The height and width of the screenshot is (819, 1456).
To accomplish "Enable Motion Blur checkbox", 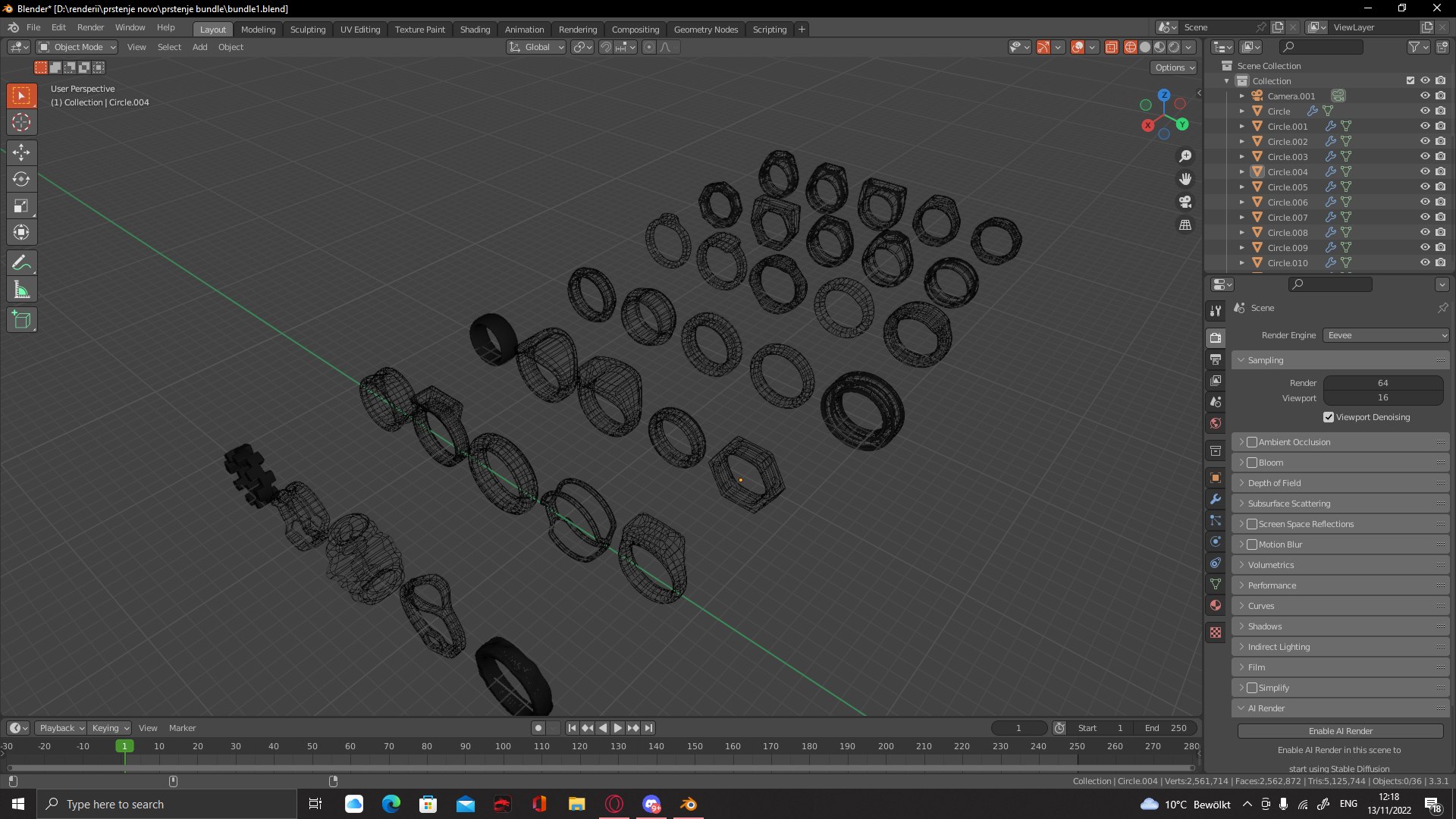I will pyautogui.click(x=1252, y=544).
